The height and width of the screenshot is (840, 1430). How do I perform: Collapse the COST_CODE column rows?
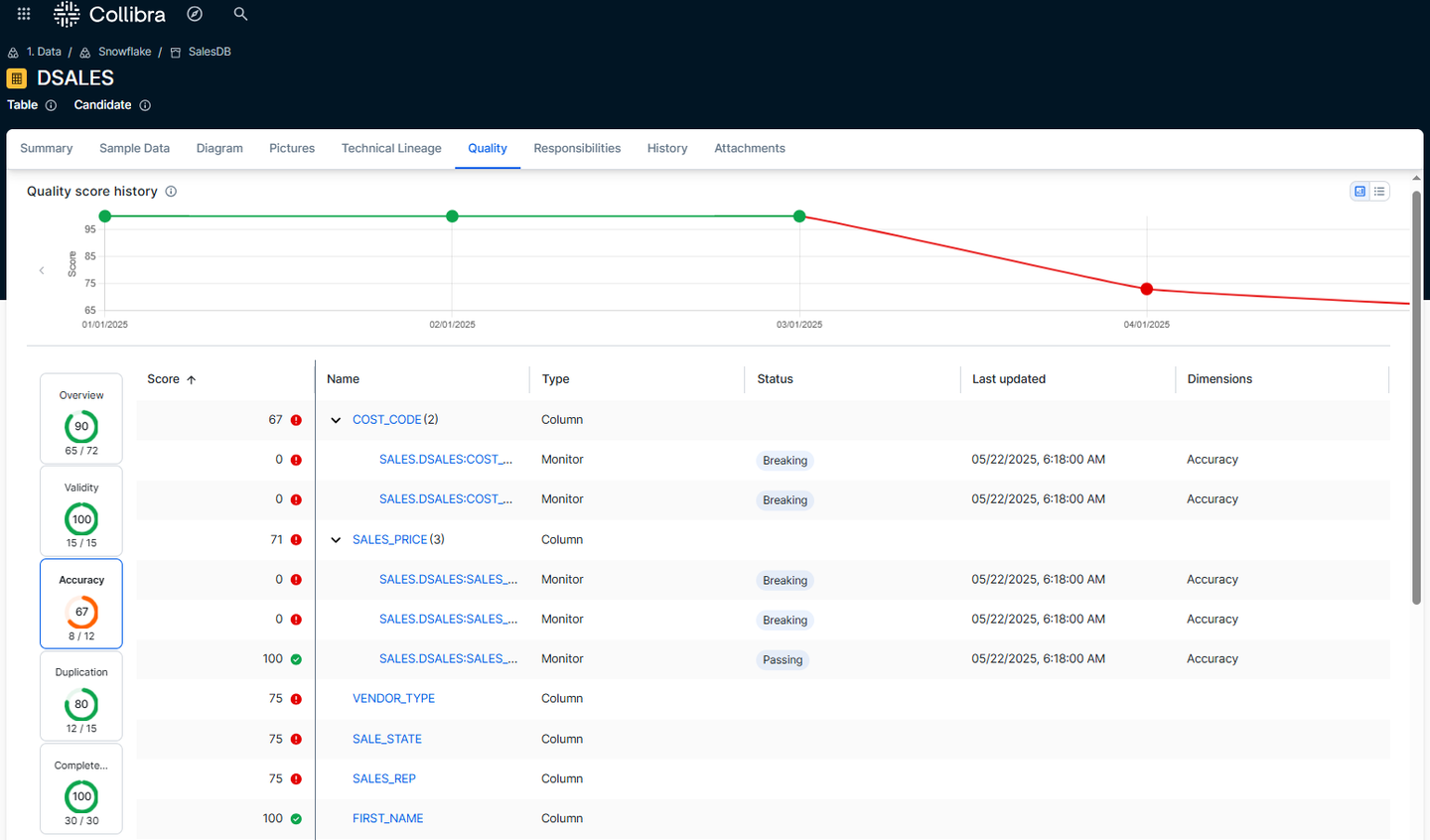[x=336, y=419]
